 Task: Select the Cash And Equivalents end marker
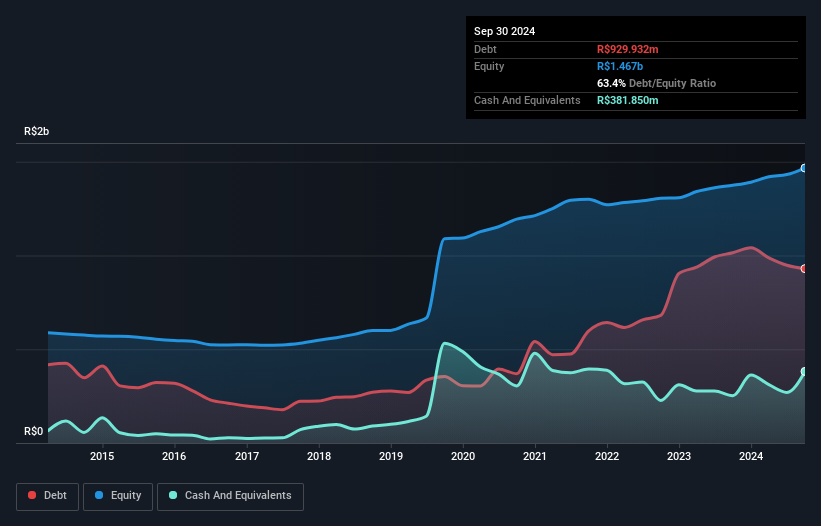point(804,372)
